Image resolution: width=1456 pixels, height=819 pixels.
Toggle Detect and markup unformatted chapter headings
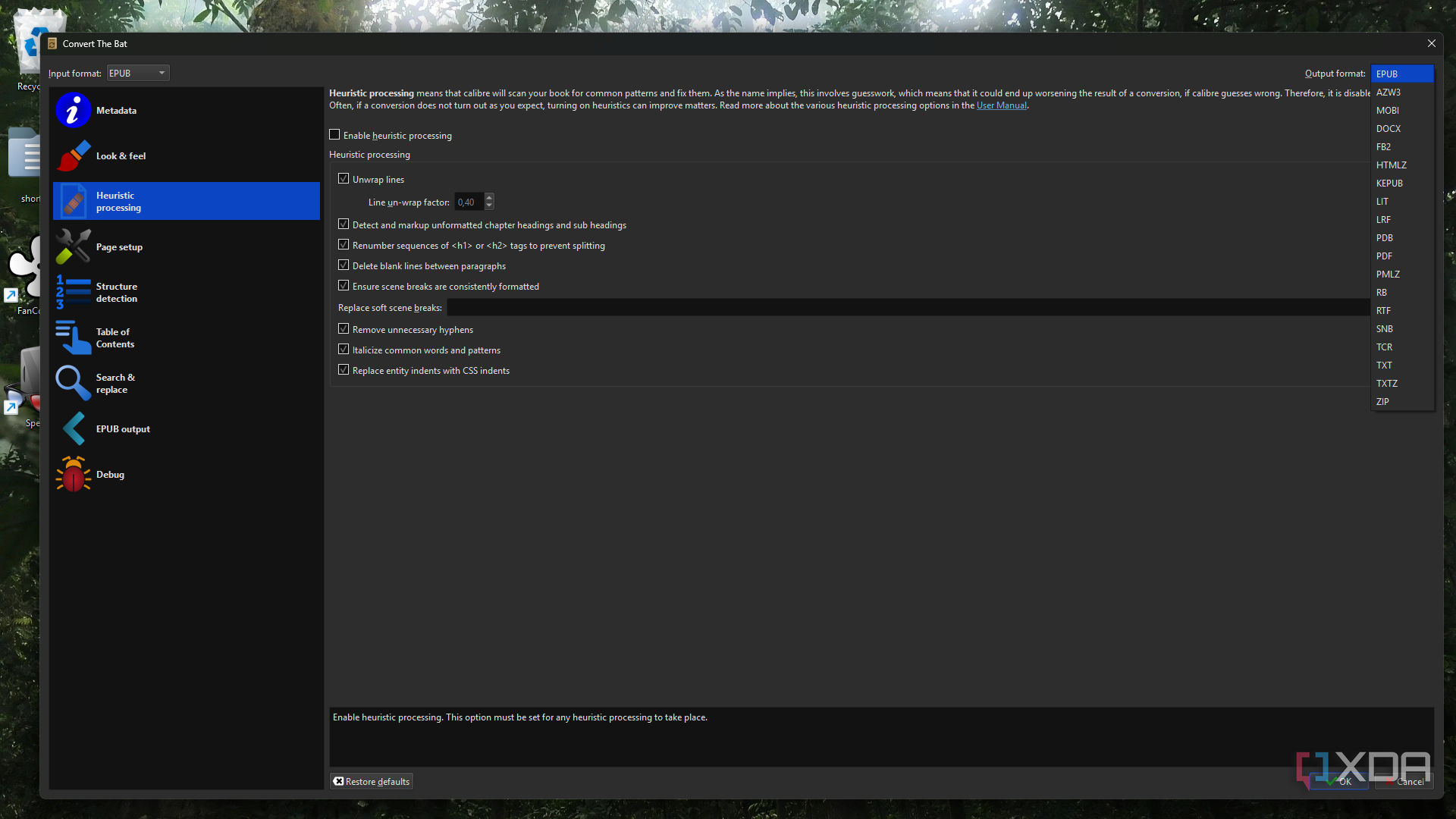(x=344, y=224)
